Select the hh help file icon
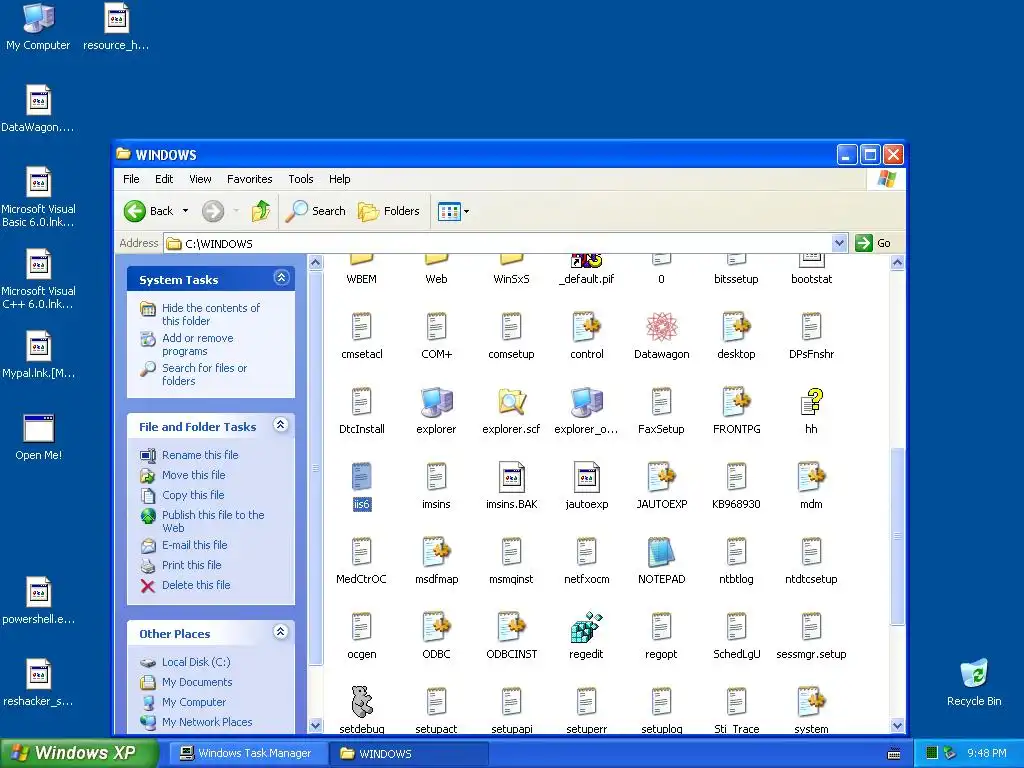The width and height of the screenshot is (1024, 768). coord(811,402)
